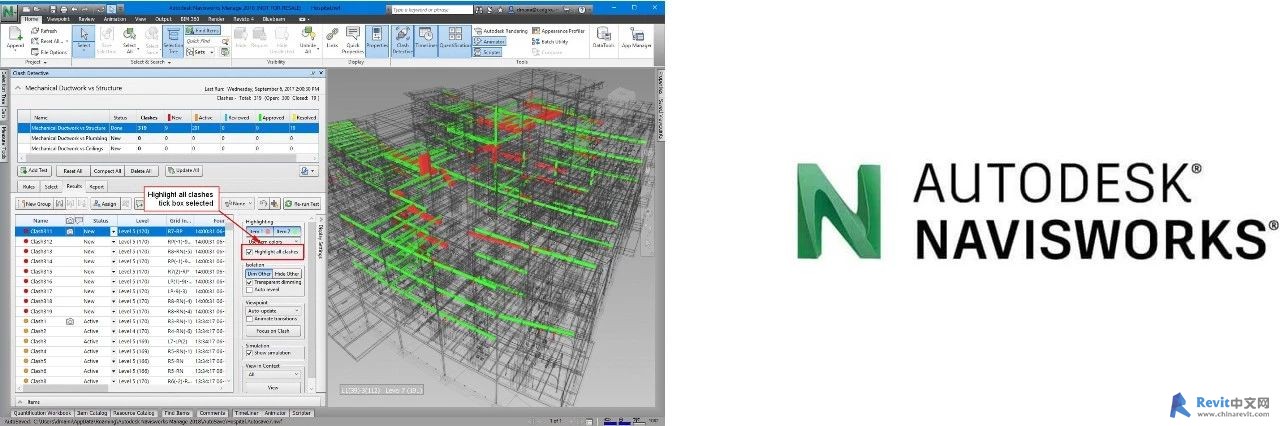The width and height of the screenshot is (1280, 426).
Task: Open the Rules tab in Clash Detective
Action: [29, 187]
